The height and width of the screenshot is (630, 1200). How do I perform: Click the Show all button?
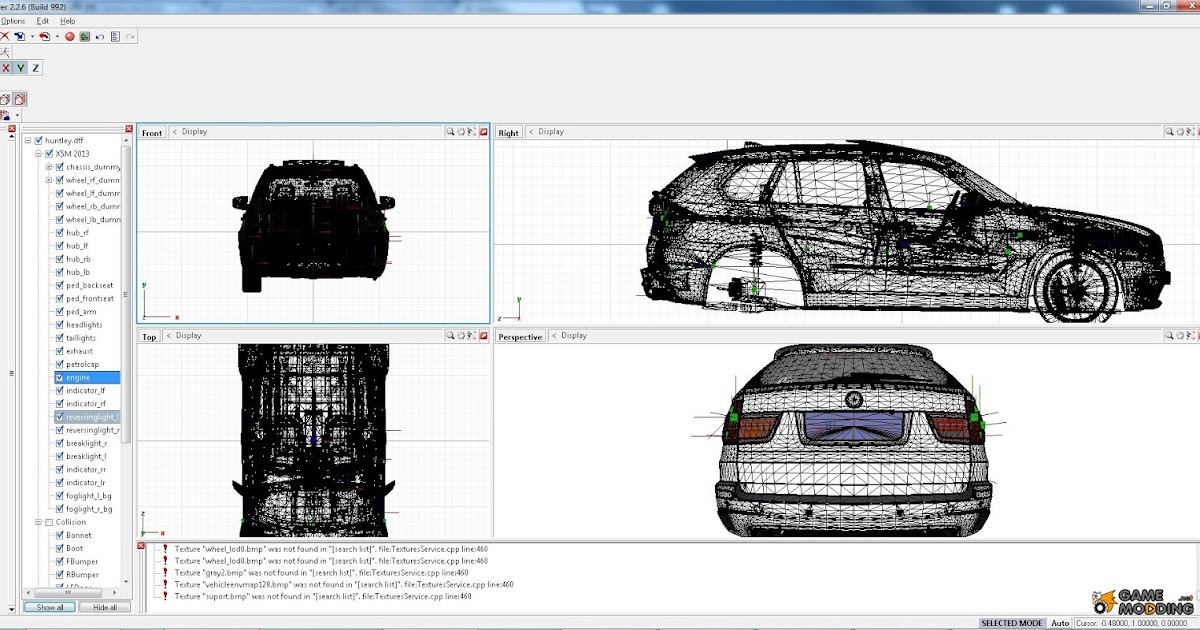coord(50,607)
